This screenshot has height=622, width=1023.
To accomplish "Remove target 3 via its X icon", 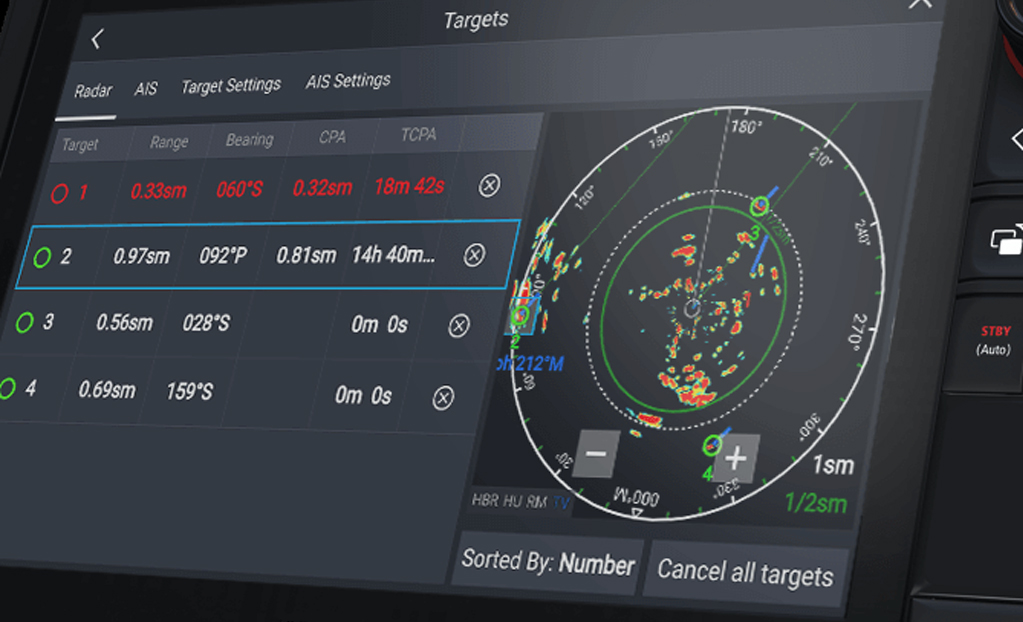I will point(459,326).
